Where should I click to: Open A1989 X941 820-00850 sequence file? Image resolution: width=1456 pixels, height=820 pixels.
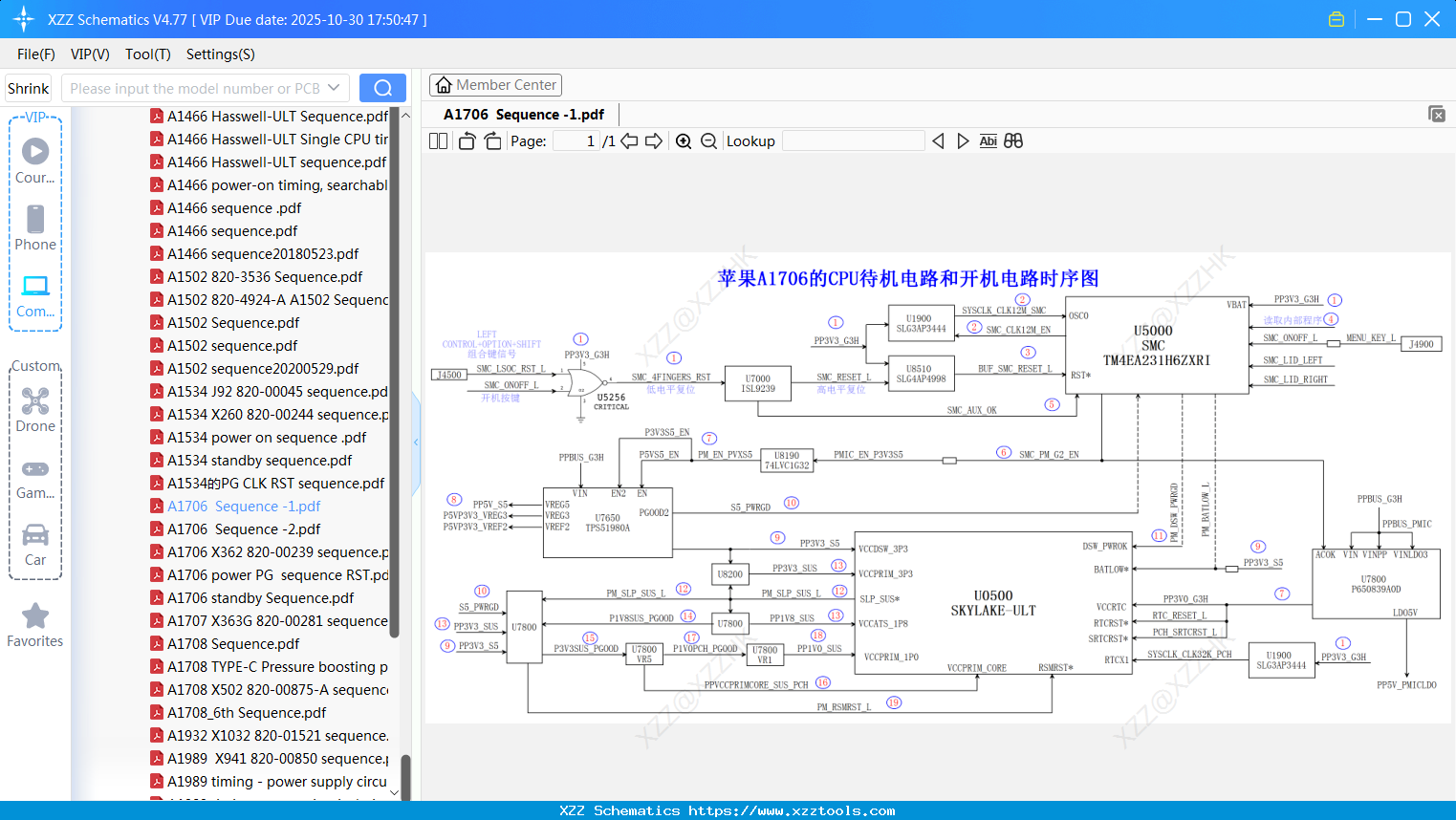(x=270, y=759)
